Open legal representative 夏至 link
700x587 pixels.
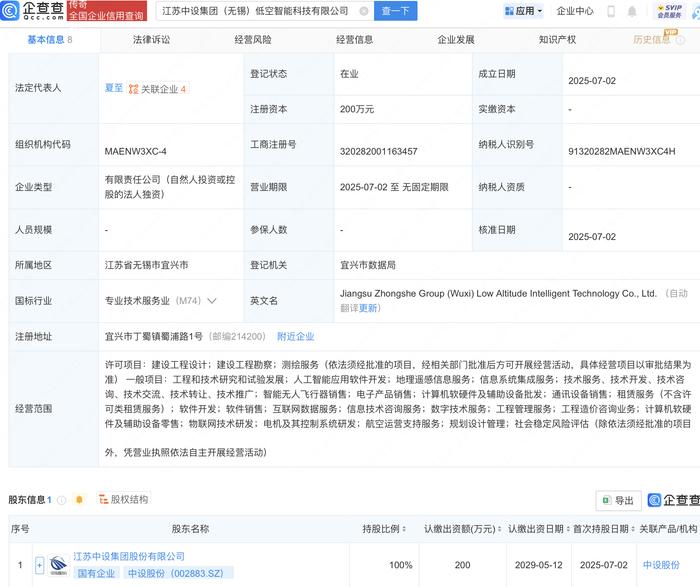pyautogui.click(x=113, y=88)
